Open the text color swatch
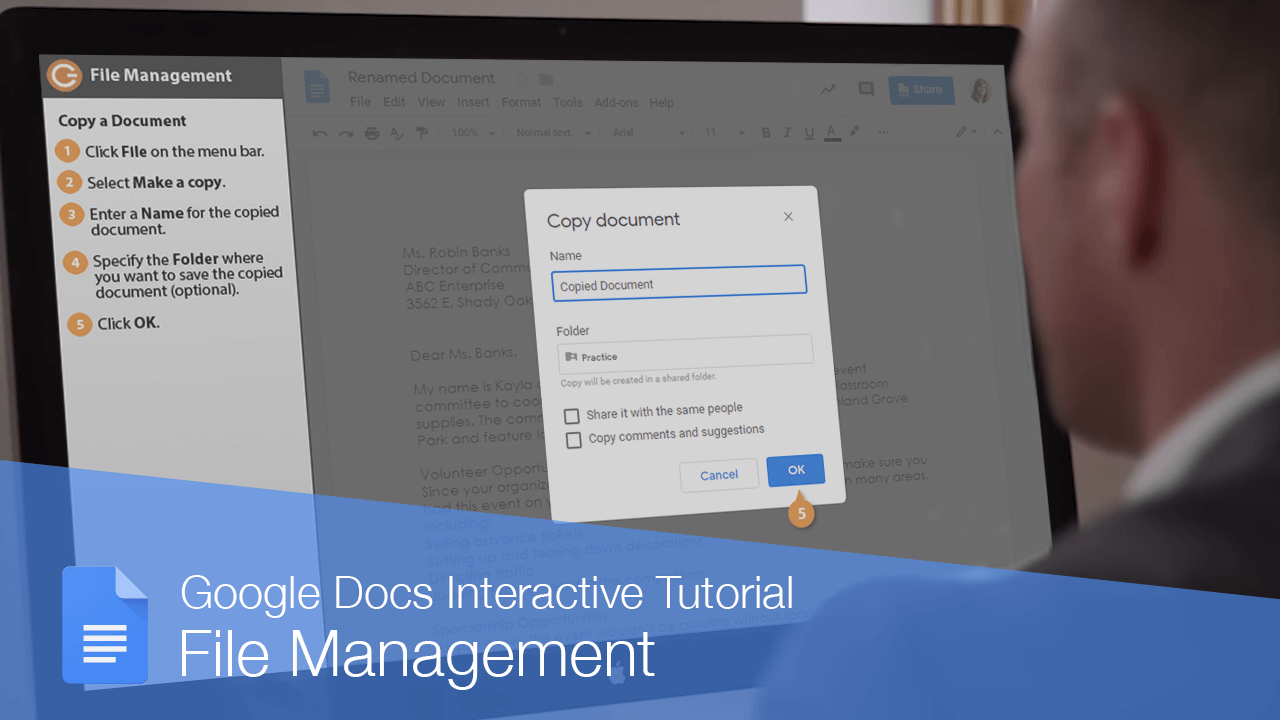 click(x=832, y=132)
